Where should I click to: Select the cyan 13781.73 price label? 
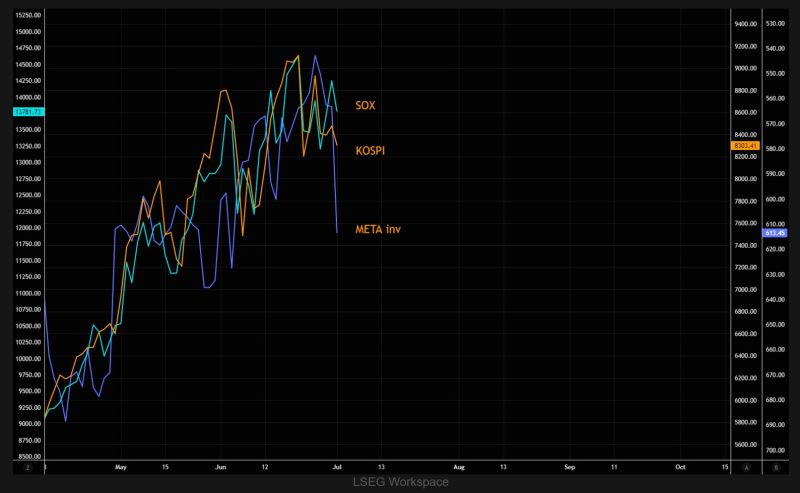29,112
